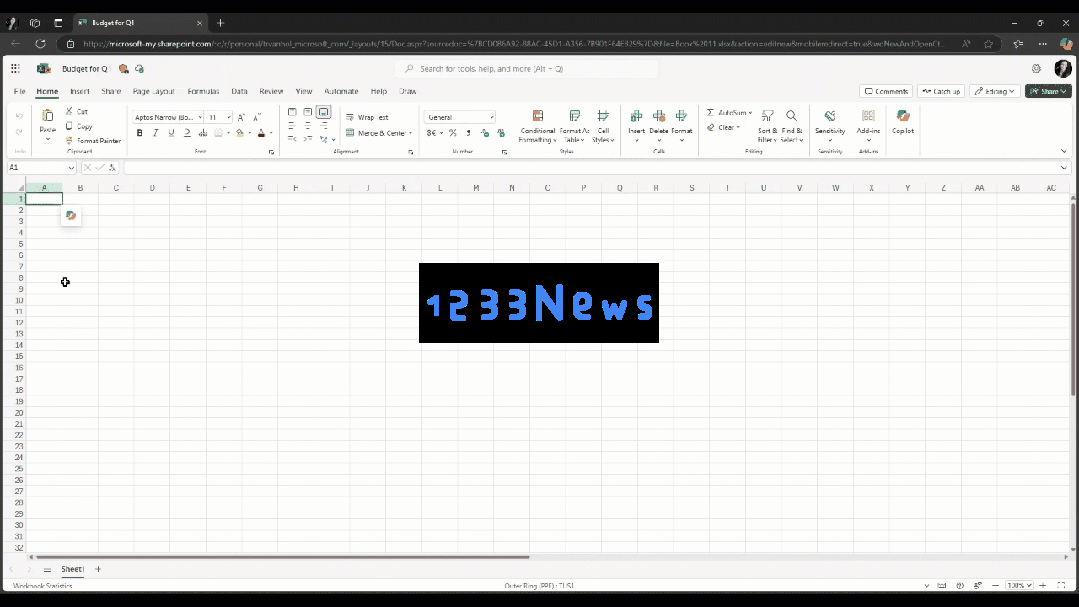Open the font color picker swatch
Screen dimensions: 1079x607
pos(261,133)
